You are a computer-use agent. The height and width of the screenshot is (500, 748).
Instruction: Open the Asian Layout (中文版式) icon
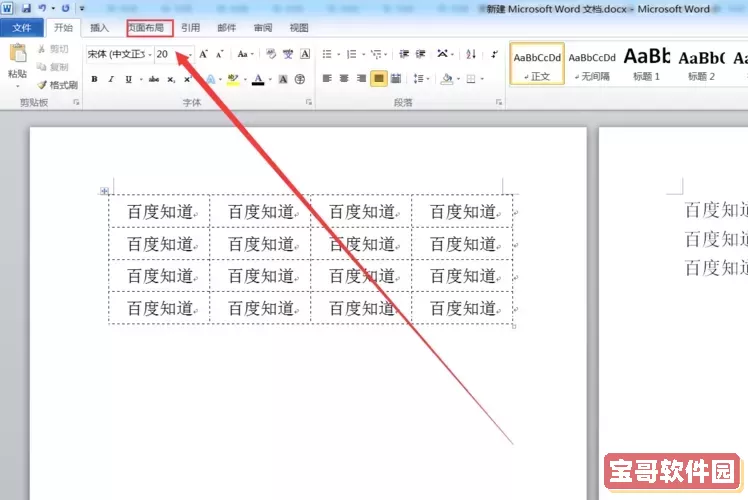(x=442, y=54)
